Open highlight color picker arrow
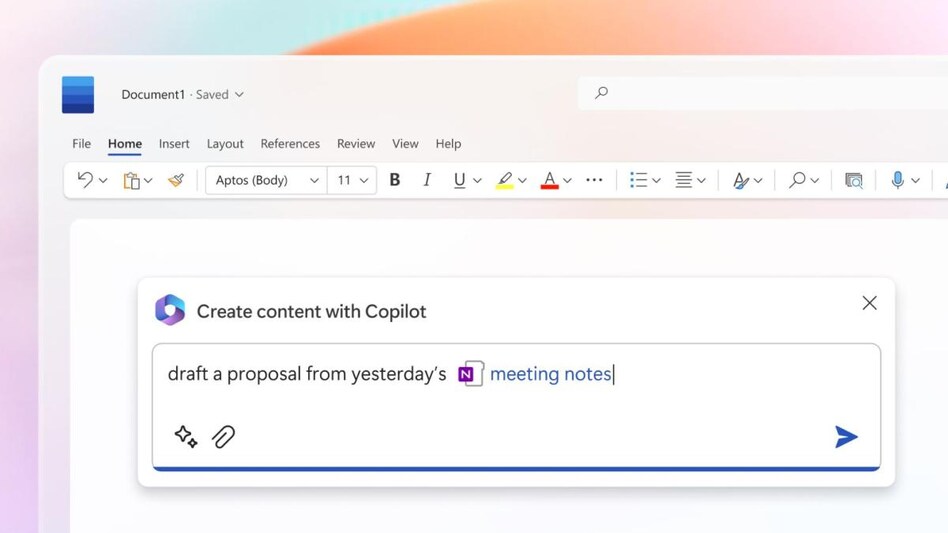The image size is (948, 533). pos(522,180)
